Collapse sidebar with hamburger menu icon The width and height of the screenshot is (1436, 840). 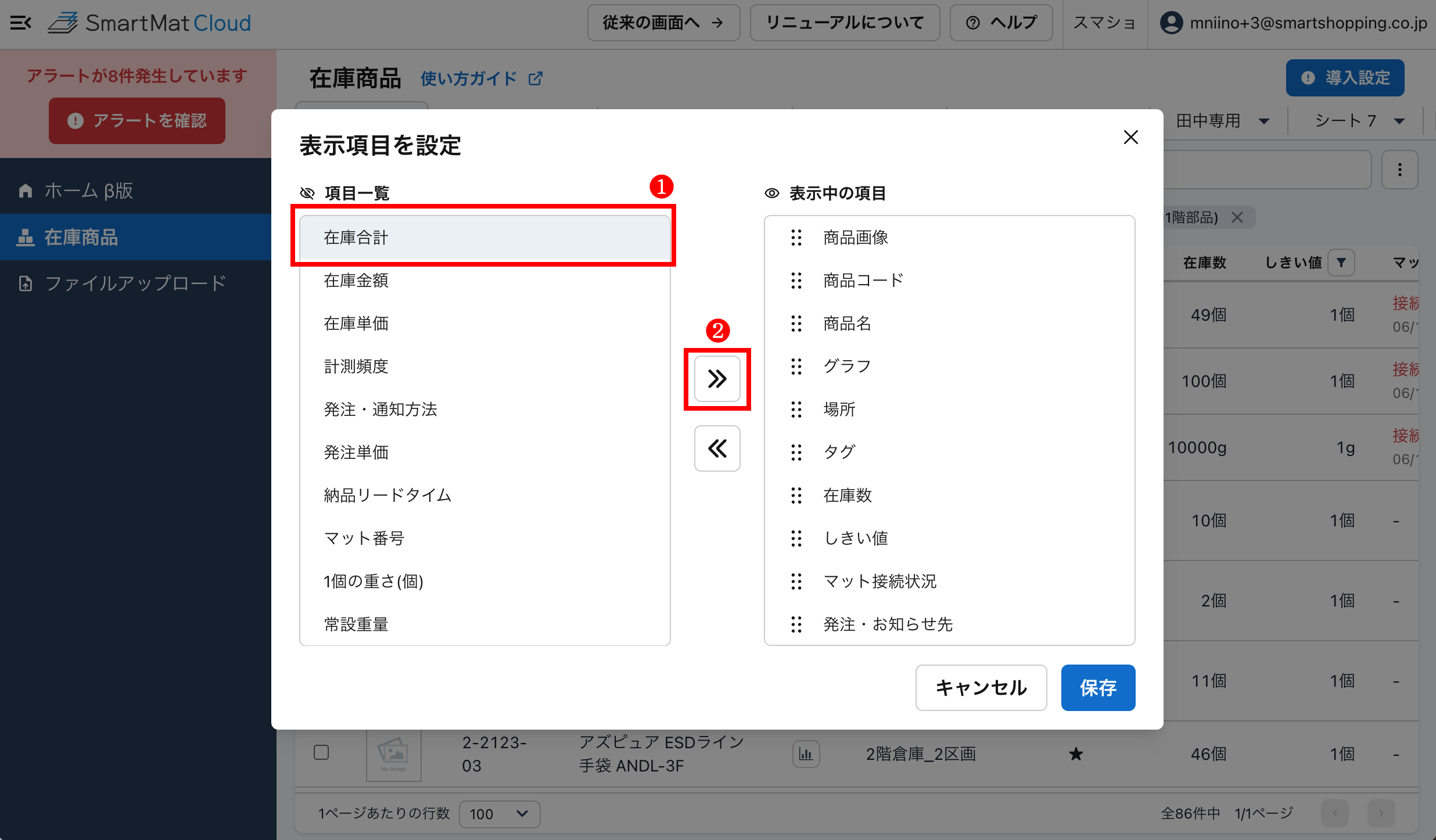pyautogui.click(x=21, y=23)
